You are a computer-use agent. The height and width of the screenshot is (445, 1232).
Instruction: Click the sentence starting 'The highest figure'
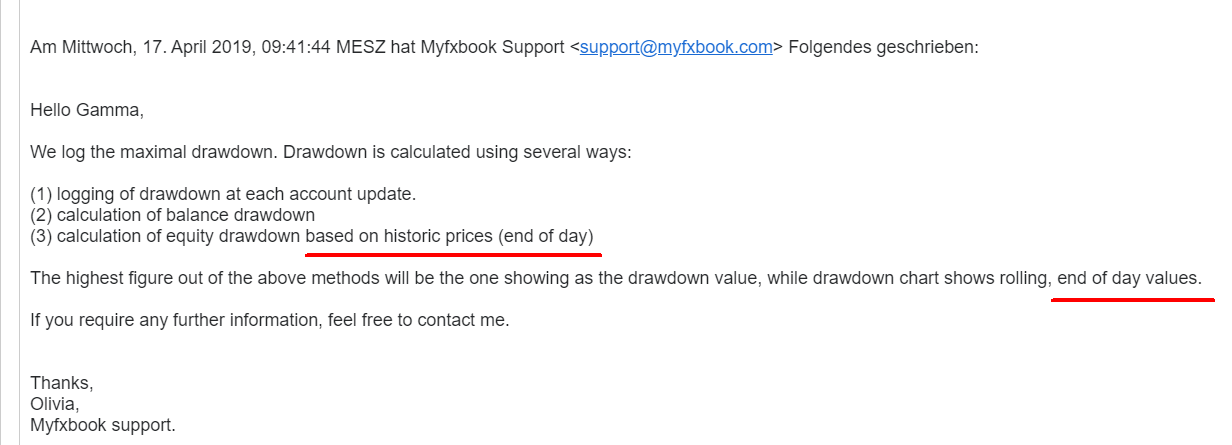pyautogui.click(x=616, y=278)
